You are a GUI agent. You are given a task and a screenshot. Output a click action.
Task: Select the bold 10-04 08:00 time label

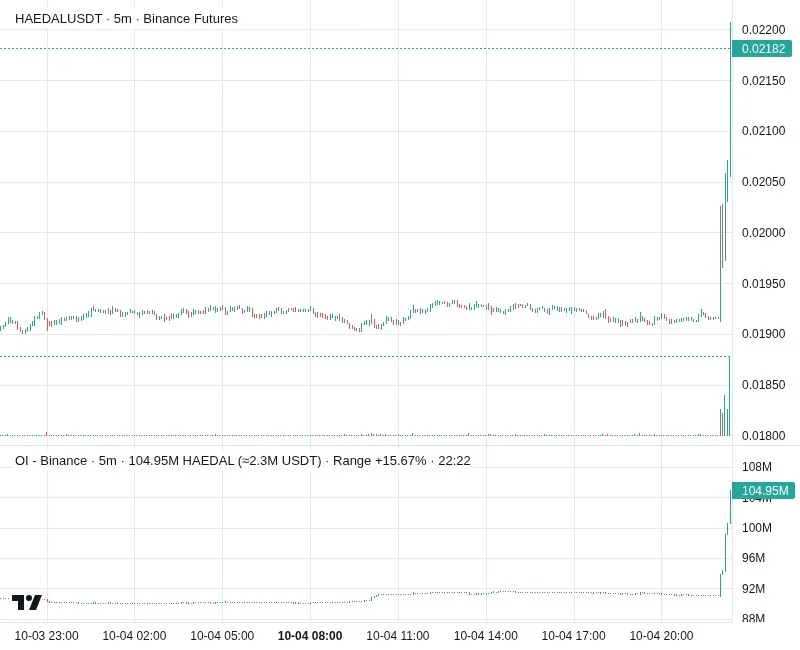click(310, 636)
